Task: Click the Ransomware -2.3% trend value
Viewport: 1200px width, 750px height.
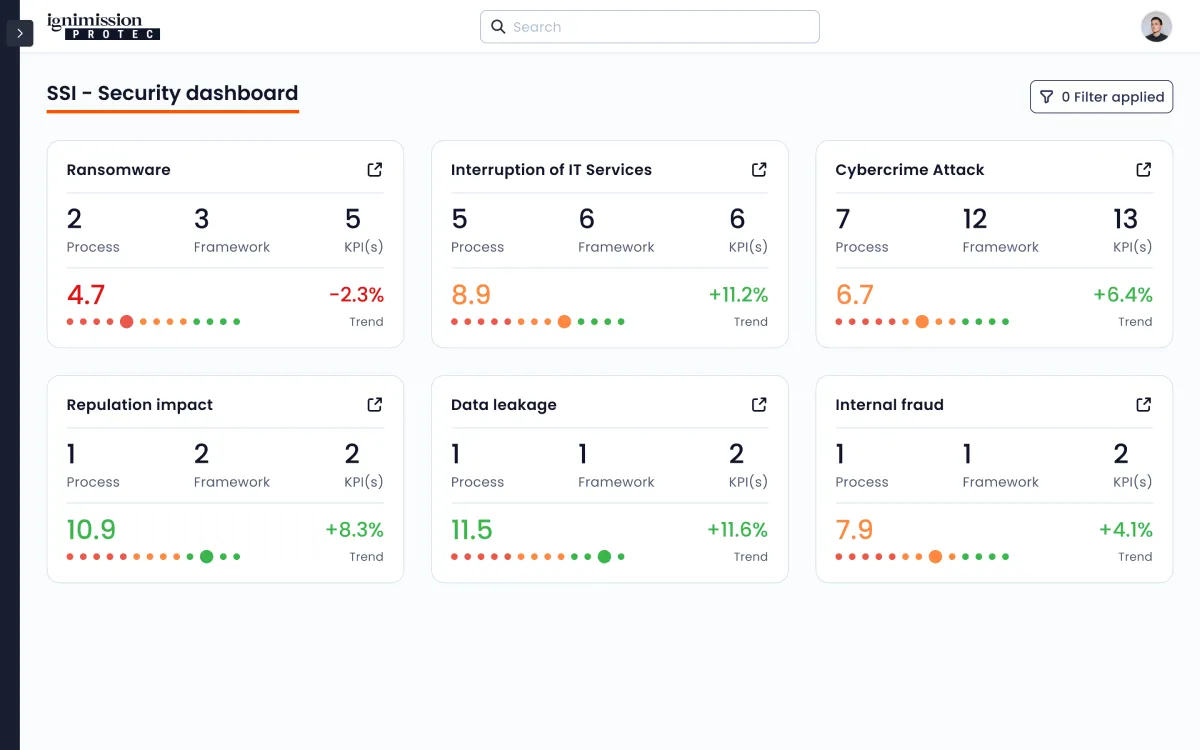Action: click(x=356, y=295)
